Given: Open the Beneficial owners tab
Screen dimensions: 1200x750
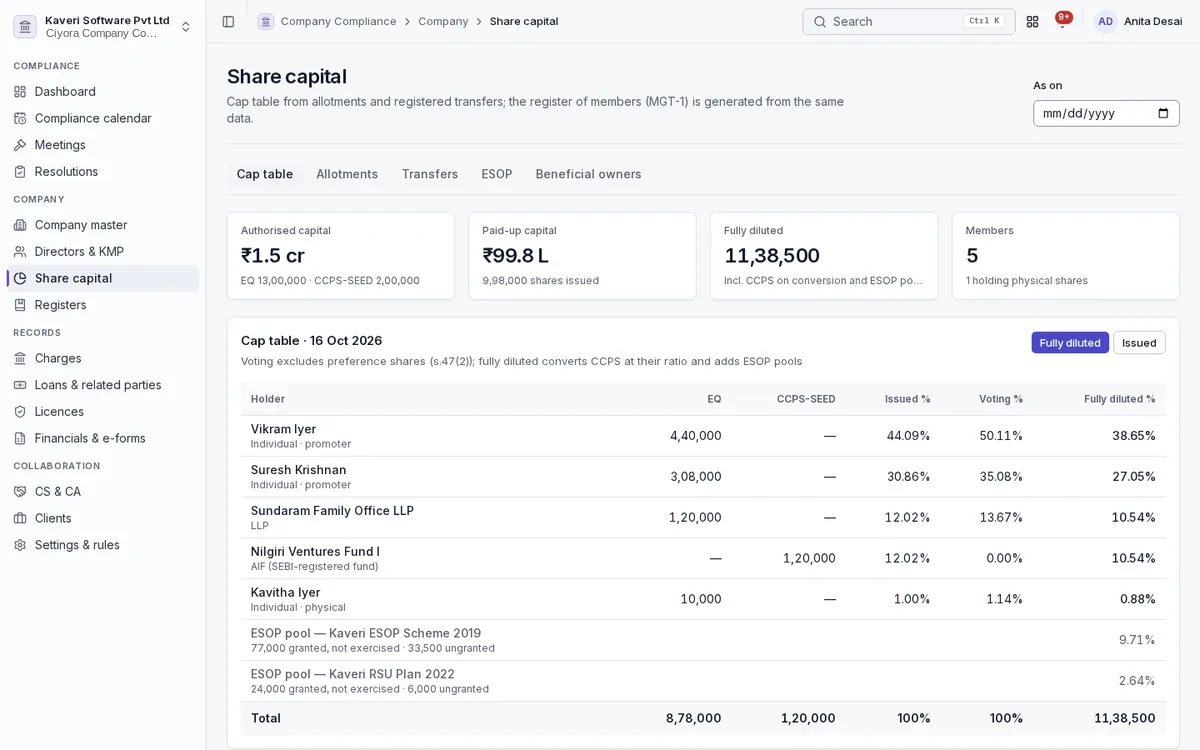Looking at the screenshot, I should pyautogui.click(x=588, y=174).
